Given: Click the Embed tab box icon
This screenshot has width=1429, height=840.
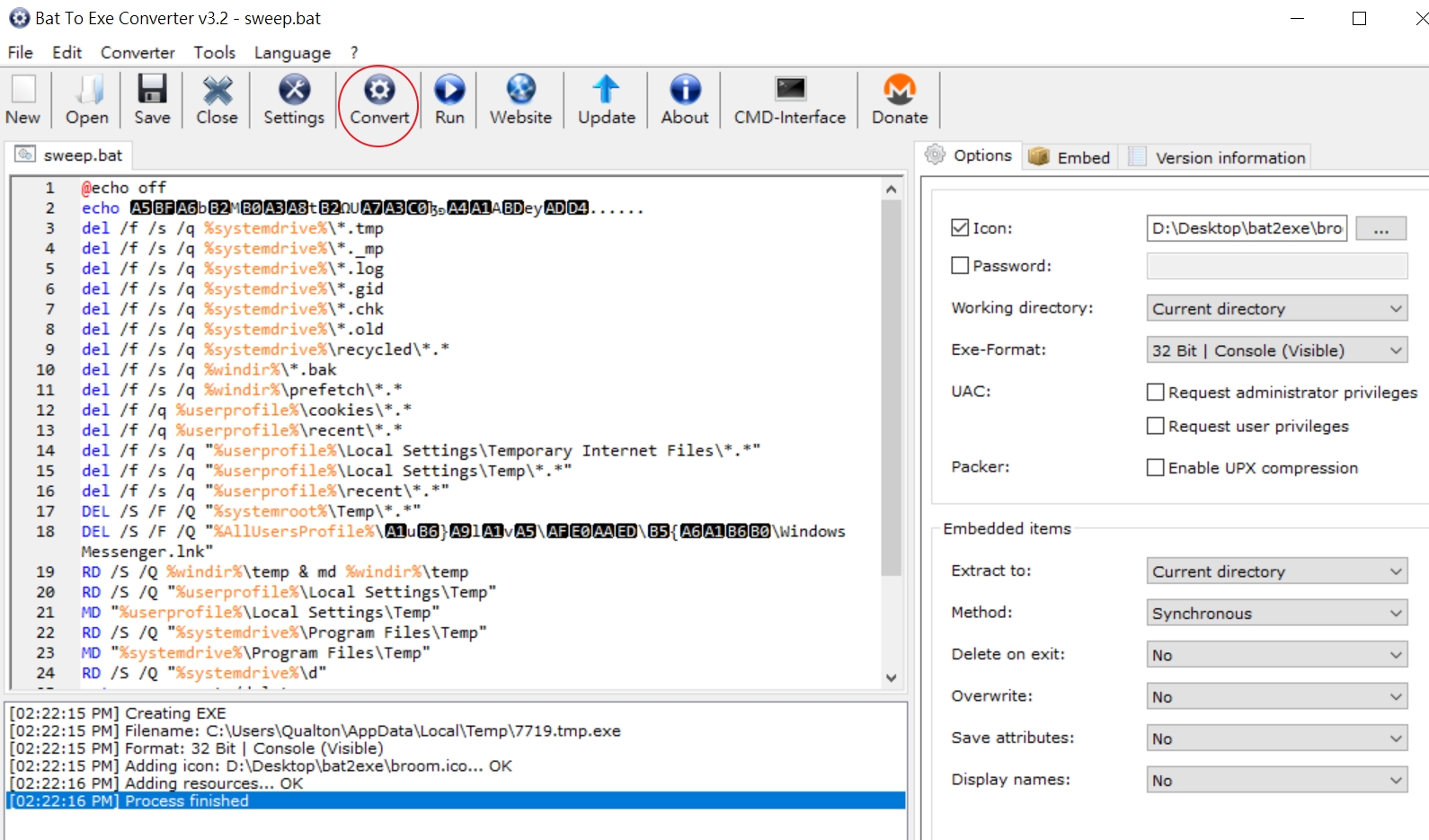Looking at the screenshot, I should click(x=1039, y=156).
